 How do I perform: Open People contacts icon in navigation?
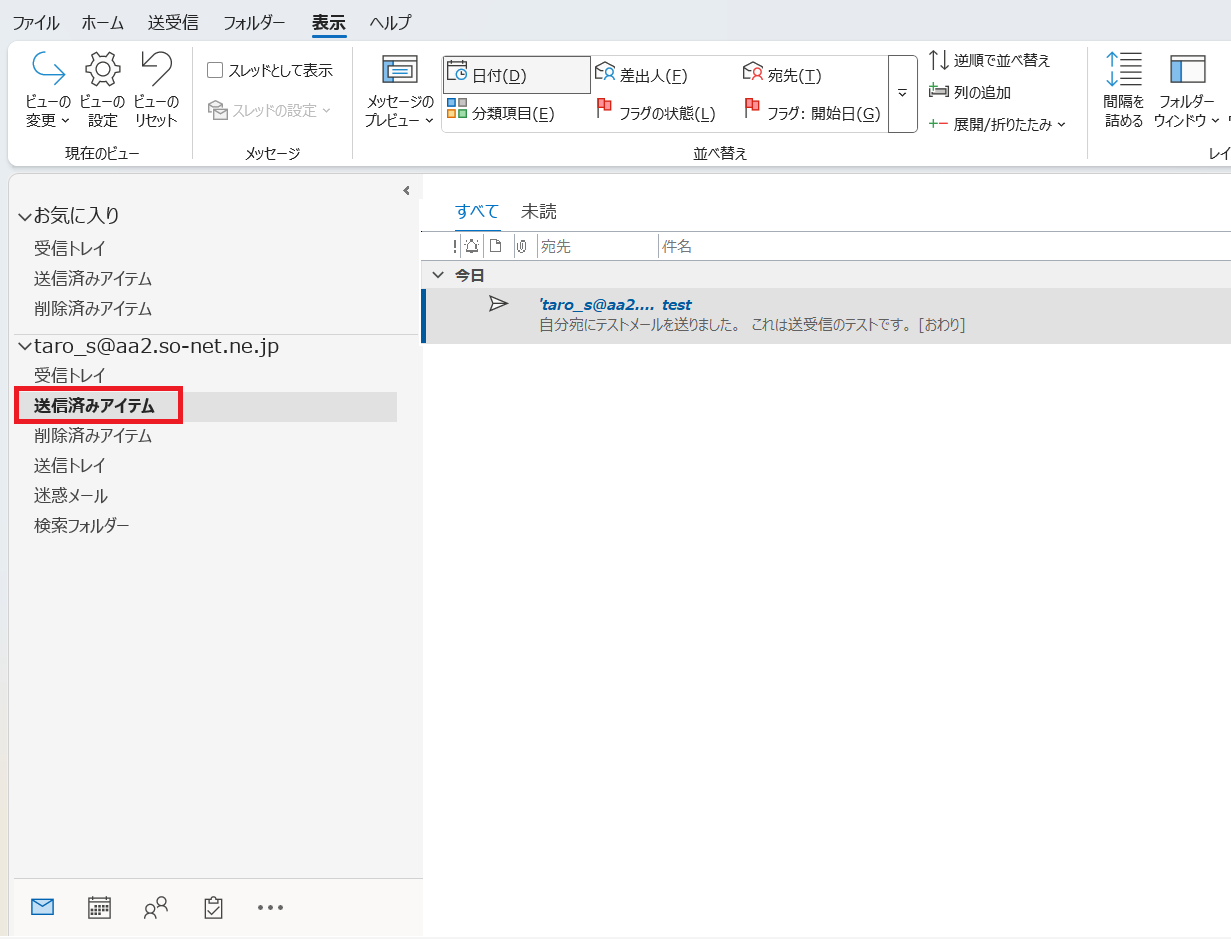click(156, 907)
